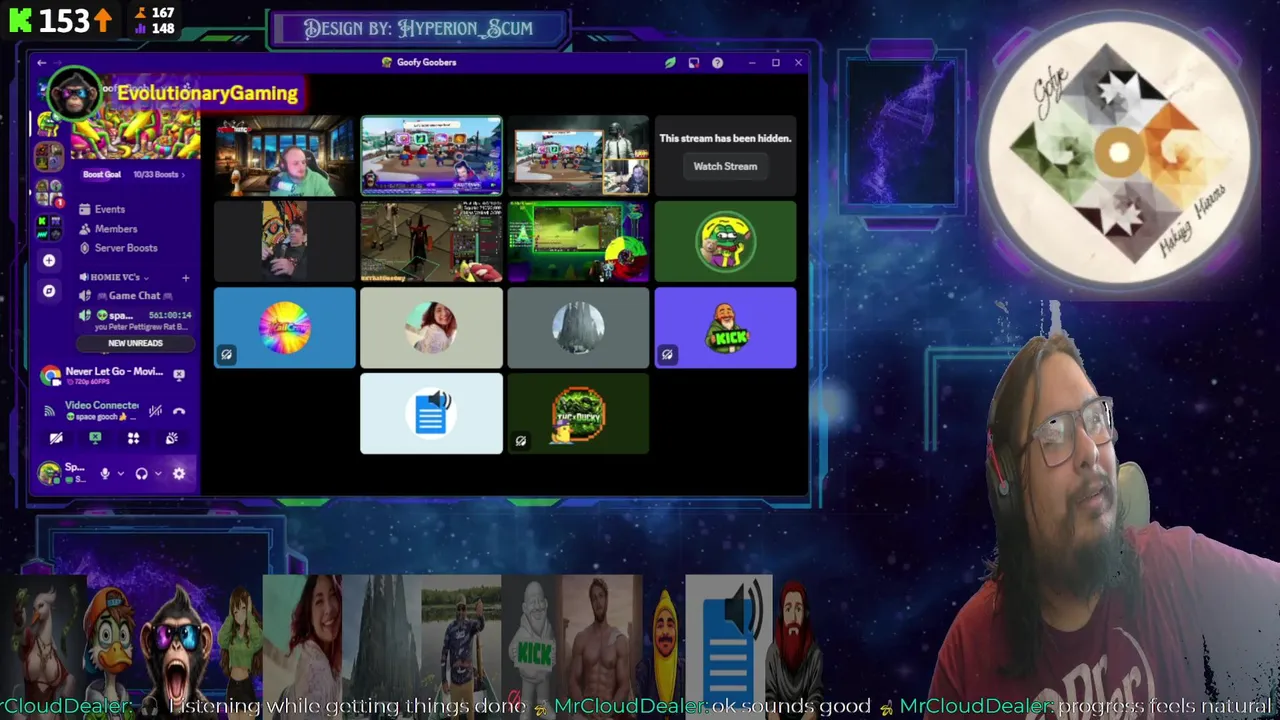Select the person holding mask webcam tile
1280x720 pixels.
coord(284,241)
